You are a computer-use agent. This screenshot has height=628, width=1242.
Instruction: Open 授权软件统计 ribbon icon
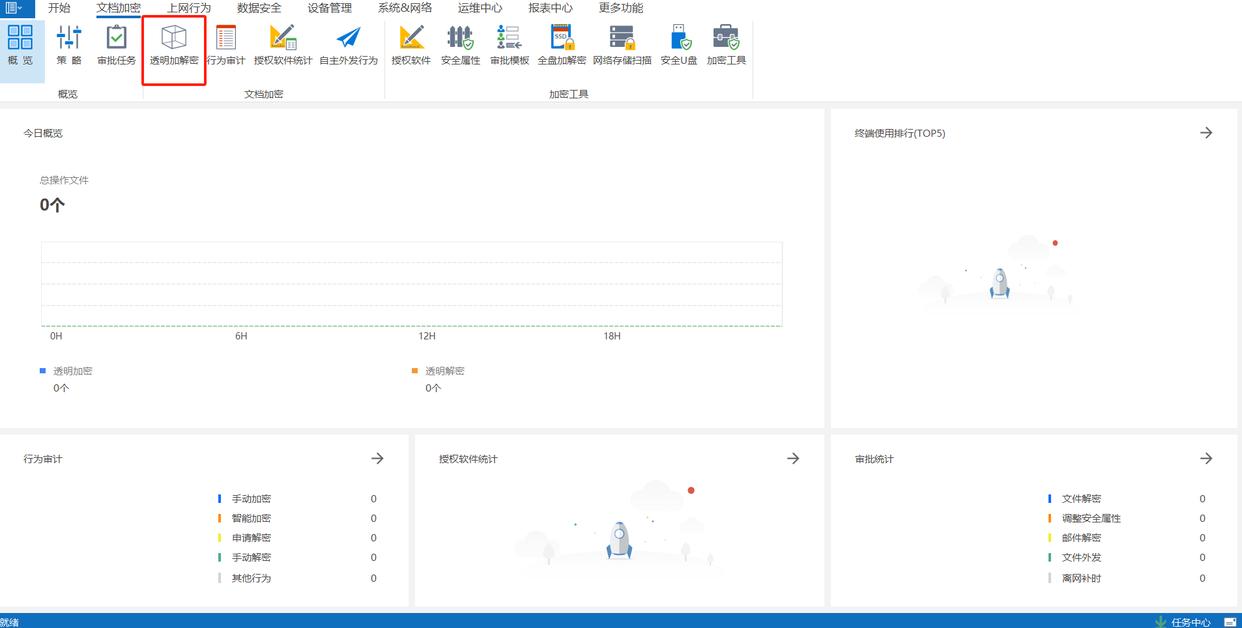tap(283, 45)
